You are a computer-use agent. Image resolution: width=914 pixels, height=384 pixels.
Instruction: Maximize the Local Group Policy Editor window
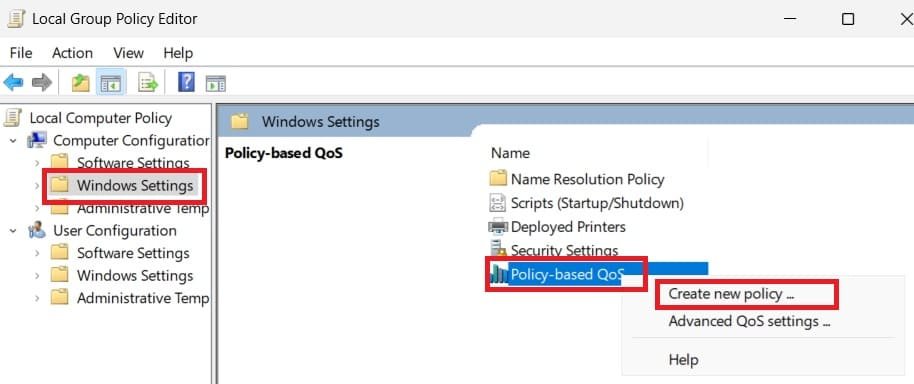[x=848, y=19]
